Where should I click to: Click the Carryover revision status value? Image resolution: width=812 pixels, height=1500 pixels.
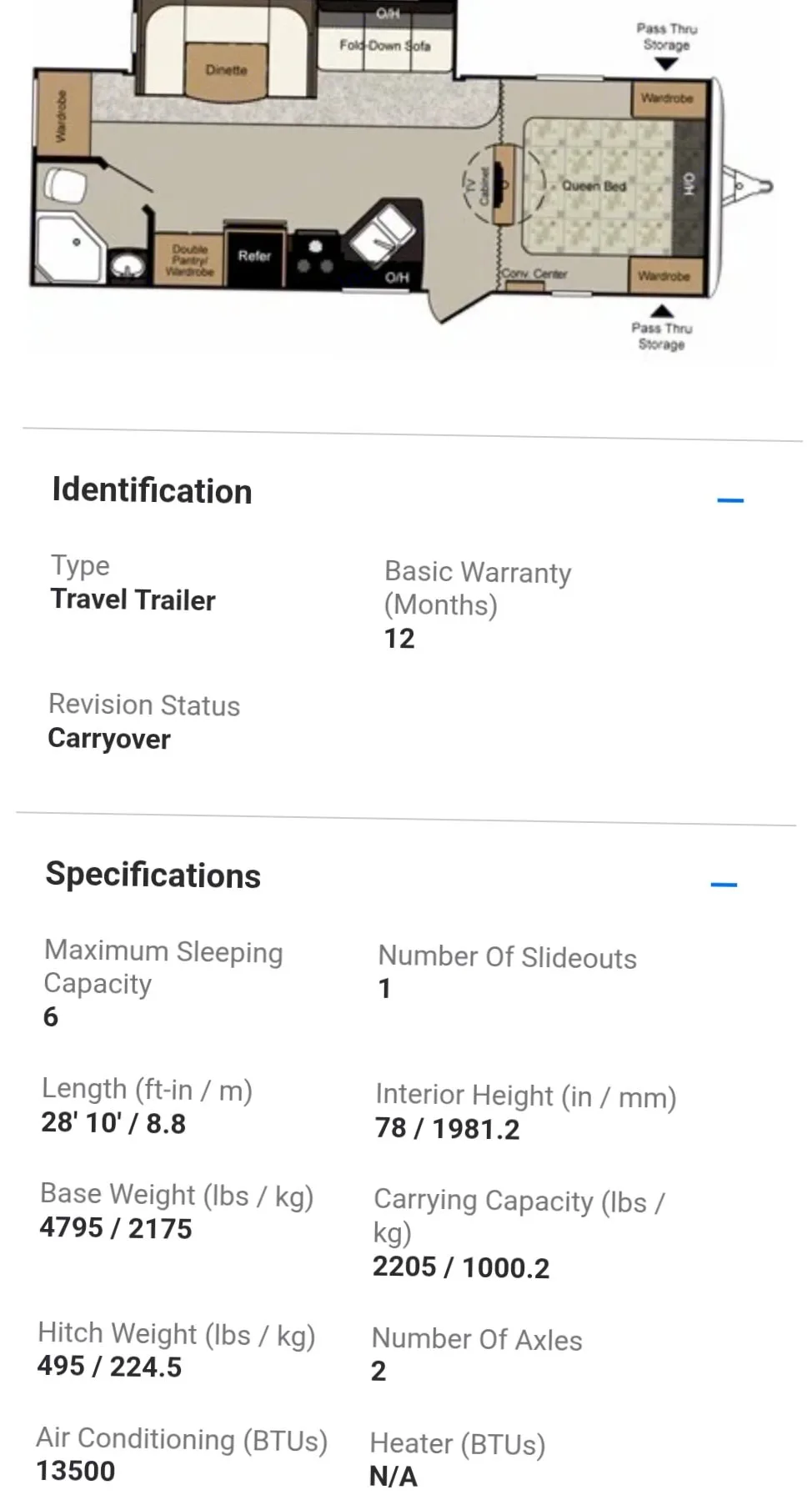tap(109, 739)
